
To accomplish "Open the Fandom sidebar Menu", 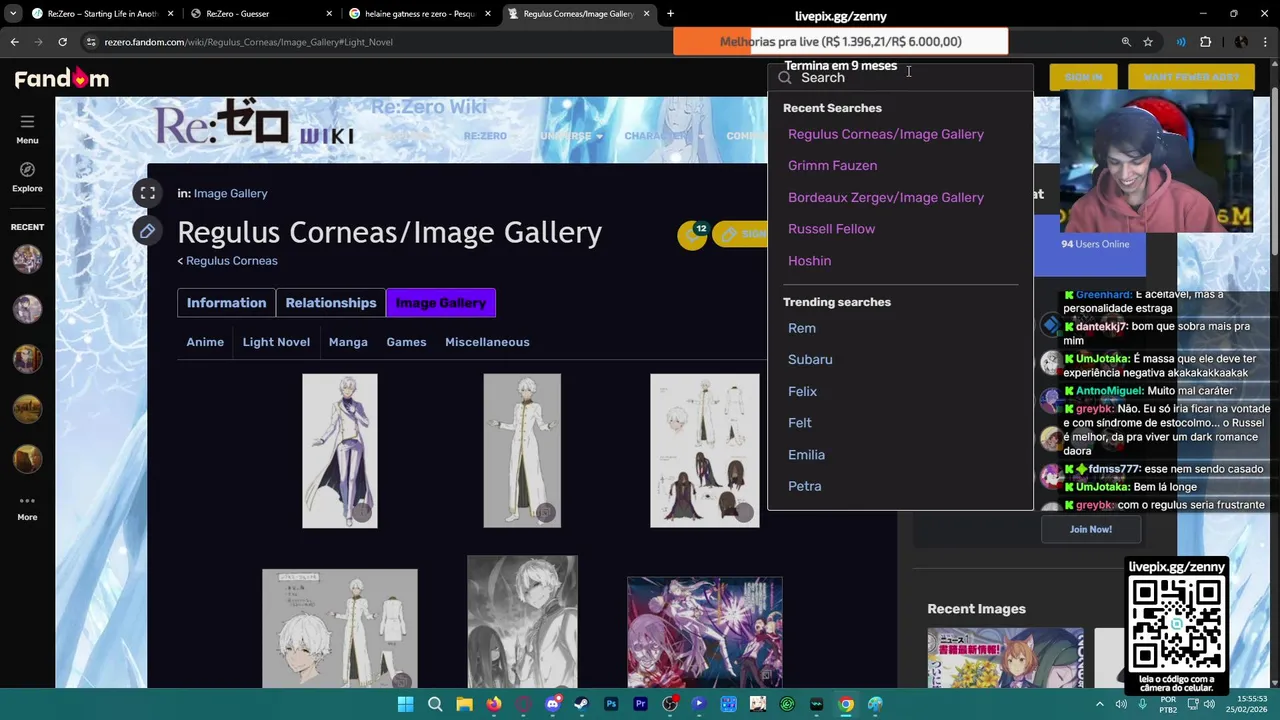I will [27, 128].
